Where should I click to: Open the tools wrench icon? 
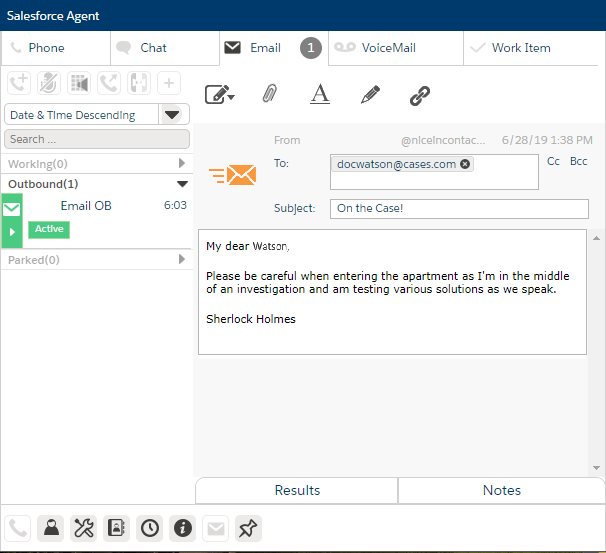[x=83, y=528]
